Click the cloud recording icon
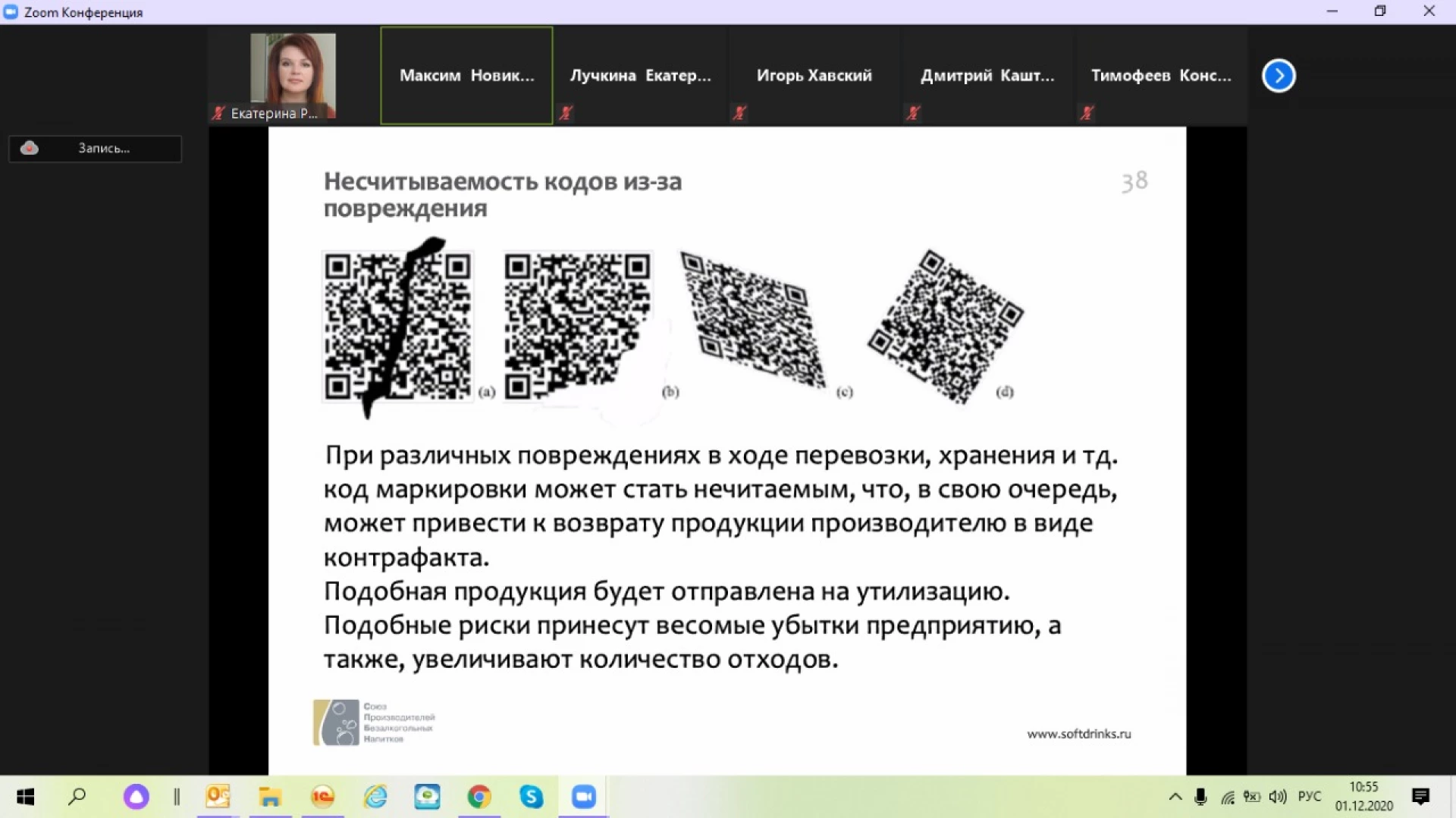This screenshot has width=1456, height=818. pyautogui.click(x=30, y=148)
